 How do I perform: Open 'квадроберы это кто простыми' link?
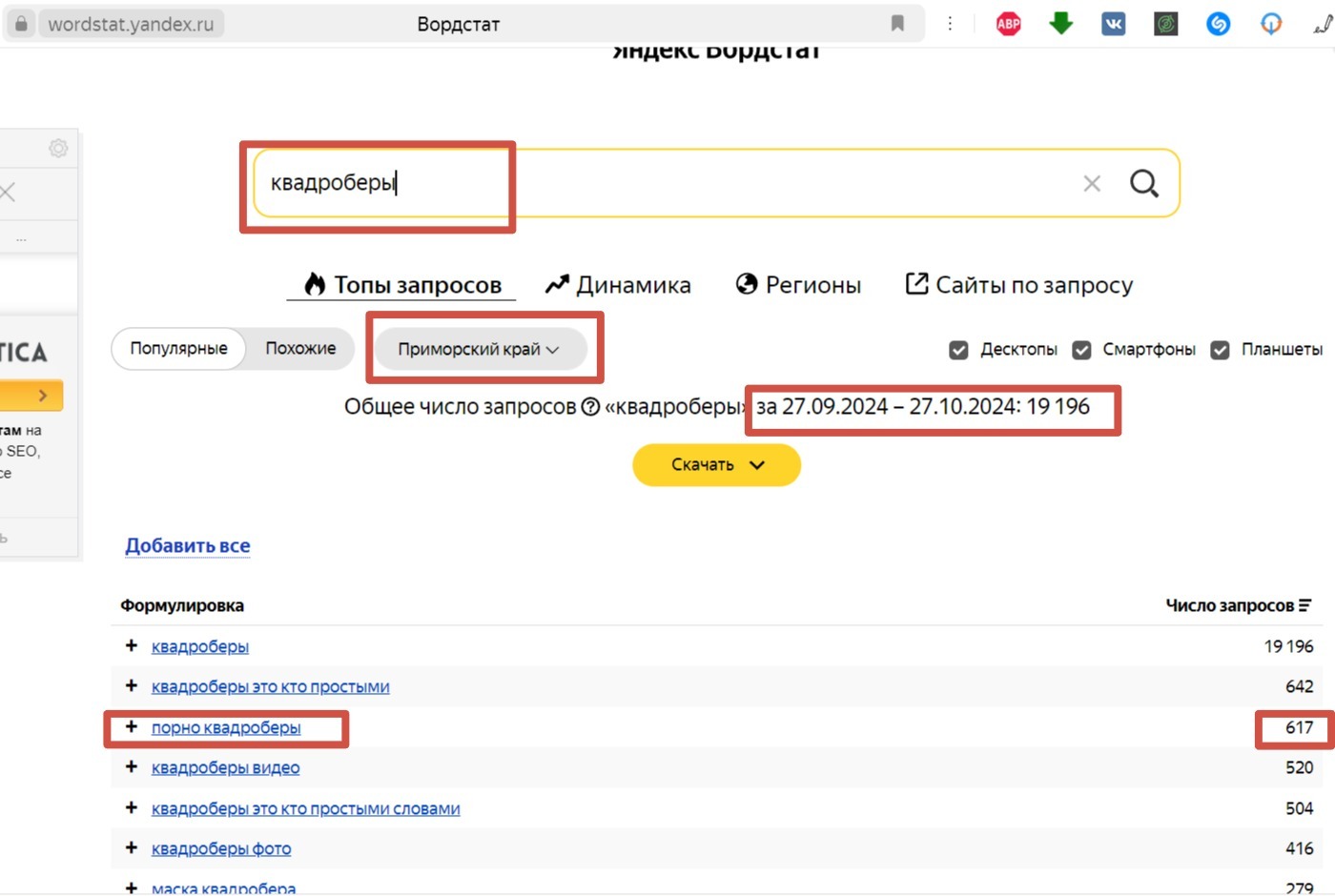click(x=270, y=686)
